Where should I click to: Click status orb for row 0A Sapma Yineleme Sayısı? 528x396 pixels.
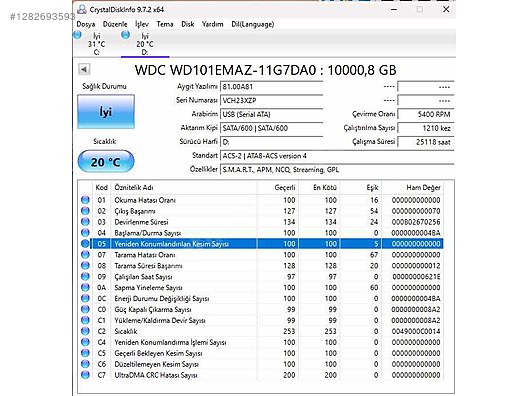coord(86,287)
